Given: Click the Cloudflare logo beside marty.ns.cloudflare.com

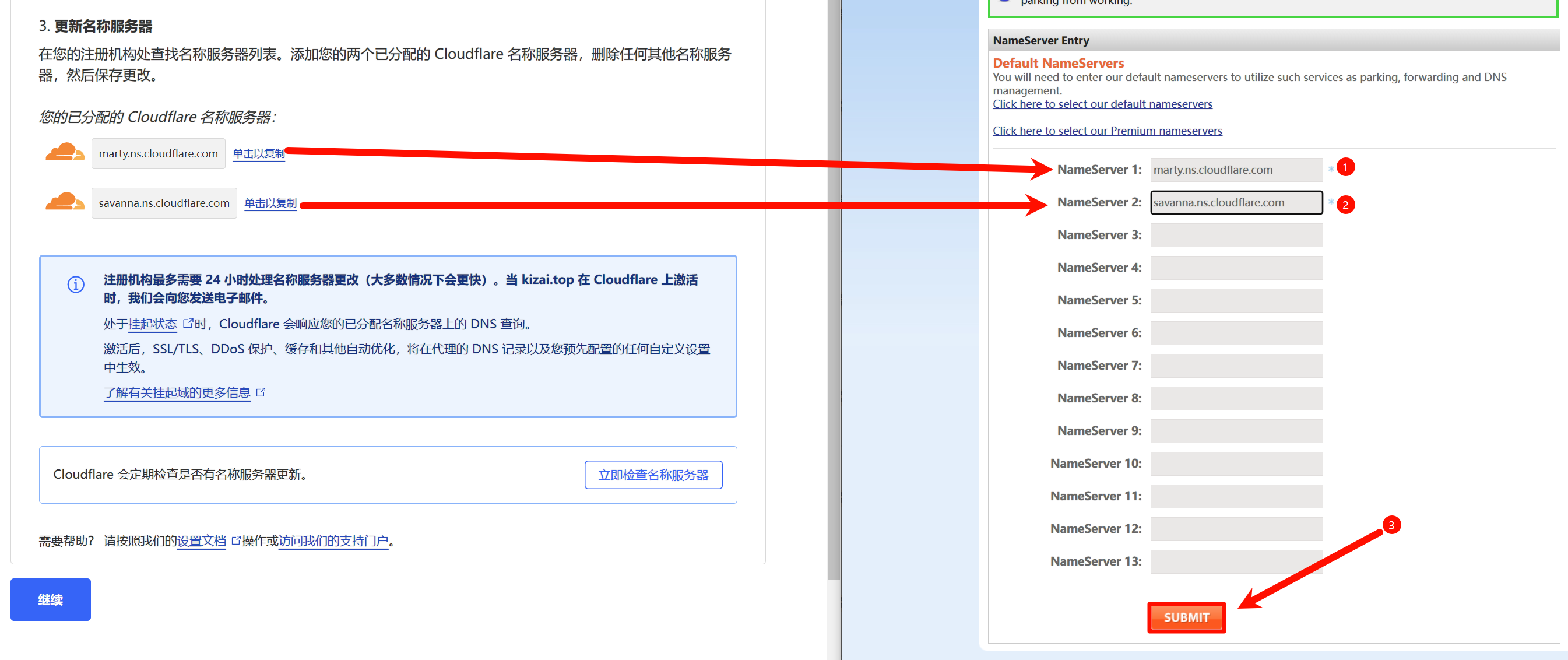Looking at the screenshot, I should 65,152.
